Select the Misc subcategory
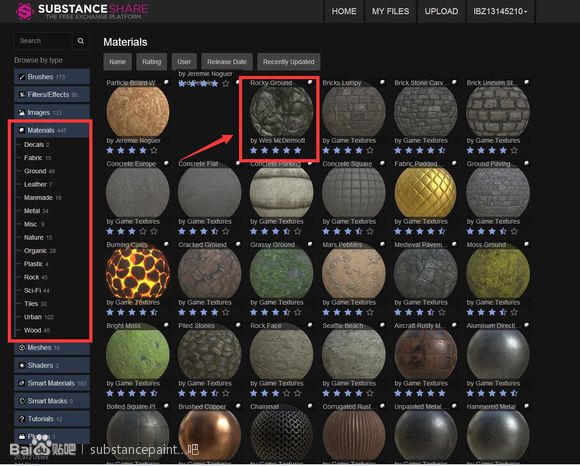Image resolution: width=580 pixels, height=466 pixels. point(34,224)
